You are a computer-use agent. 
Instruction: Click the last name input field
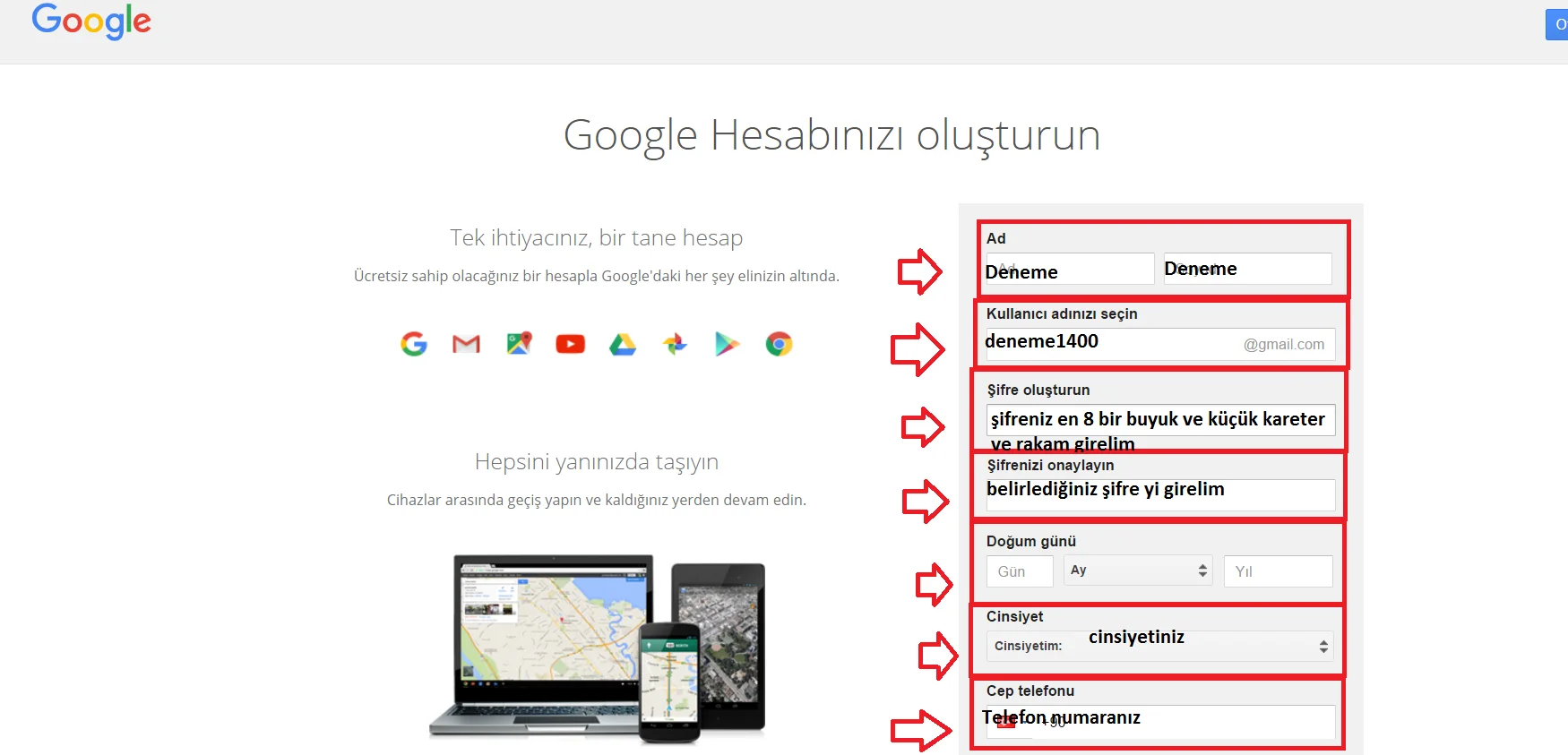(x=1247, y=269)
